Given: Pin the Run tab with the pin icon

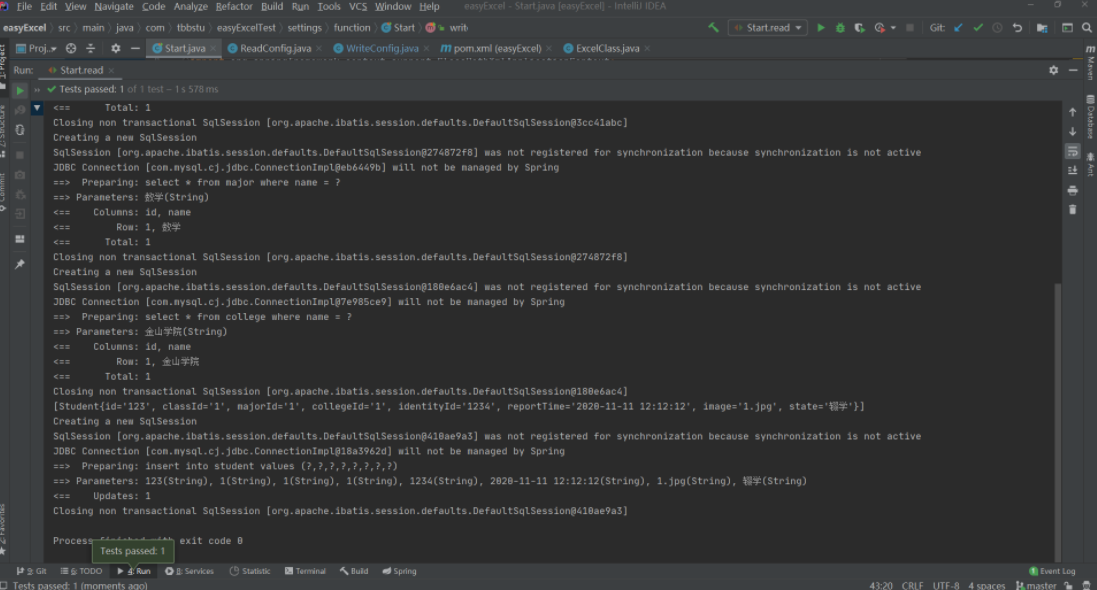Looking at the screenshot, I should point(20,264).
